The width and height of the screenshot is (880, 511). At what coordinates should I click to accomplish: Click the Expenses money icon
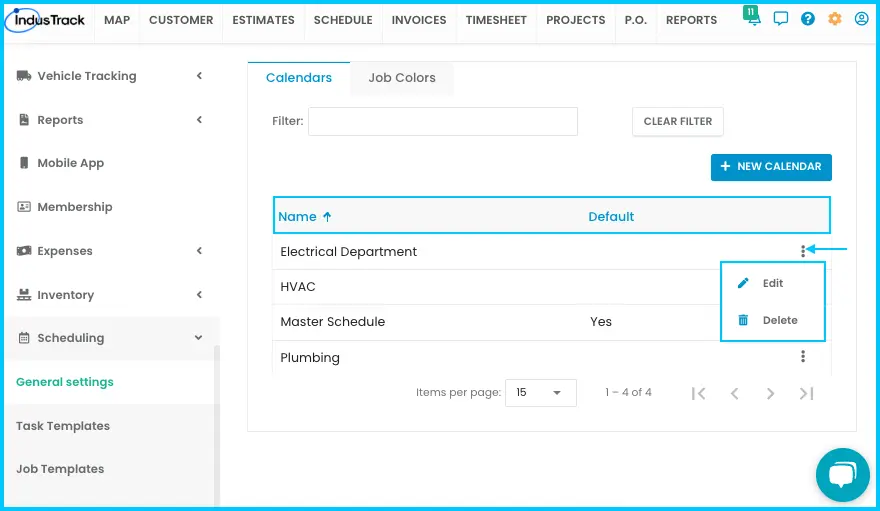click(24, 251)
